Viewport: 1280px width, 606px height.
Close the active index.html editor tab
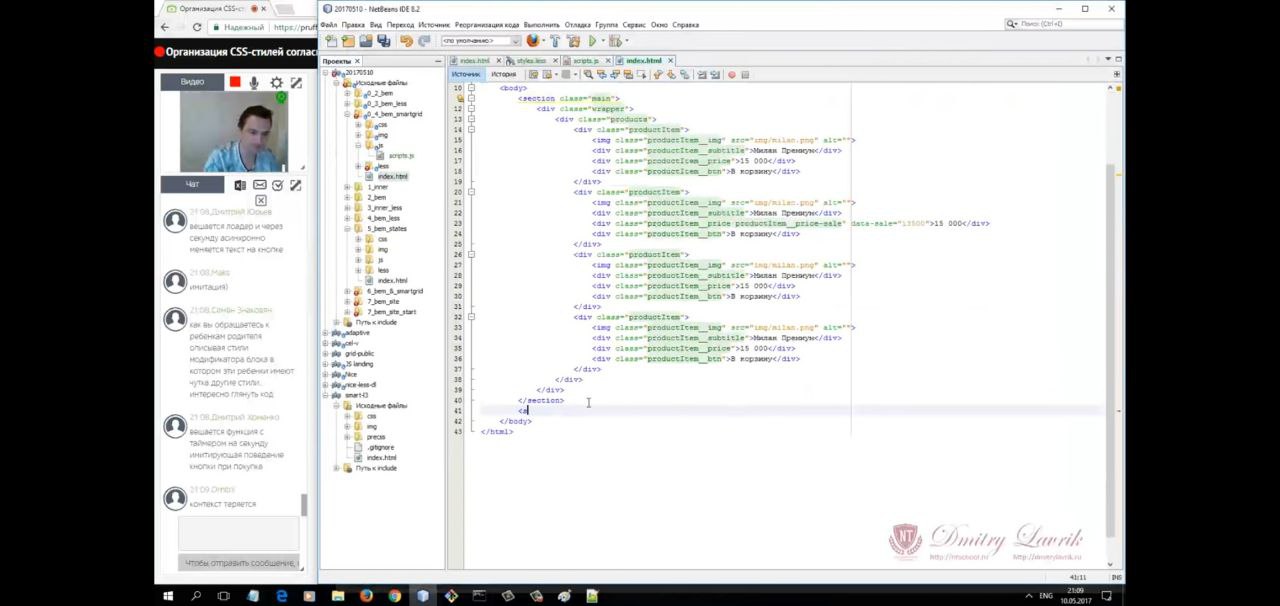[x=670, y=61]
